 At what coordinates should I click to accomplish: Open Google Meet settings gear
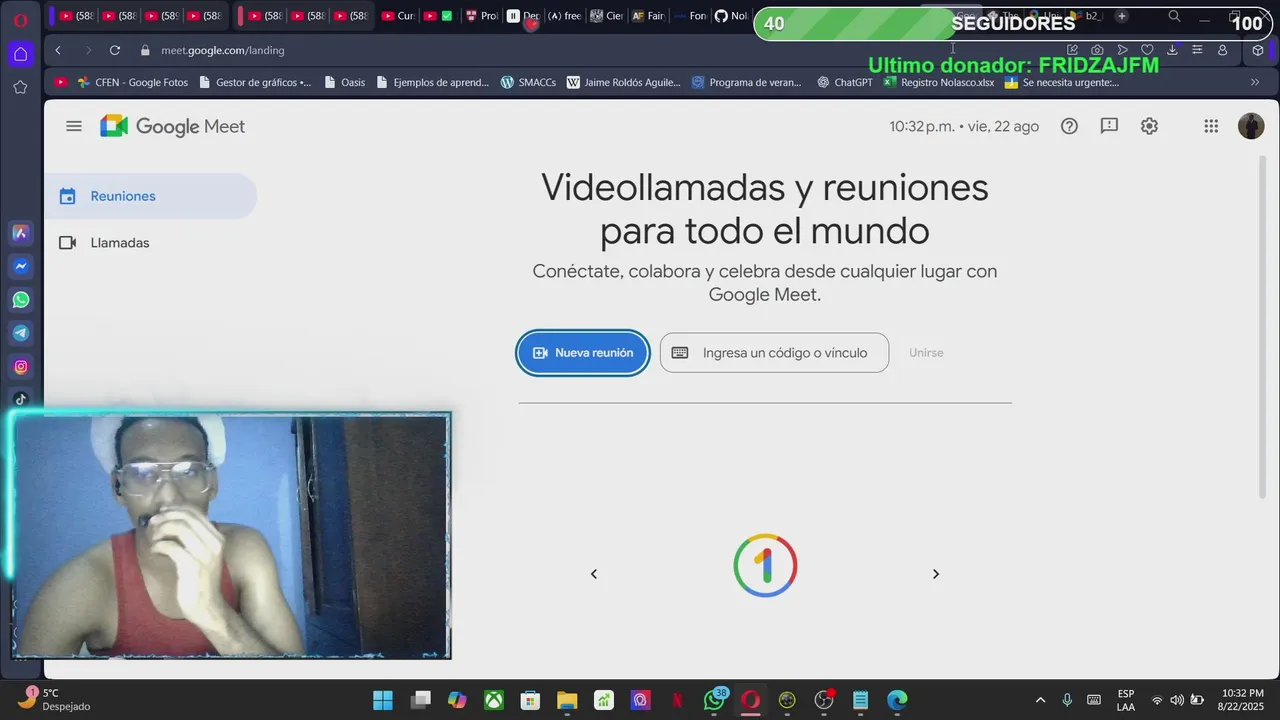click(x=1149, y=126)
